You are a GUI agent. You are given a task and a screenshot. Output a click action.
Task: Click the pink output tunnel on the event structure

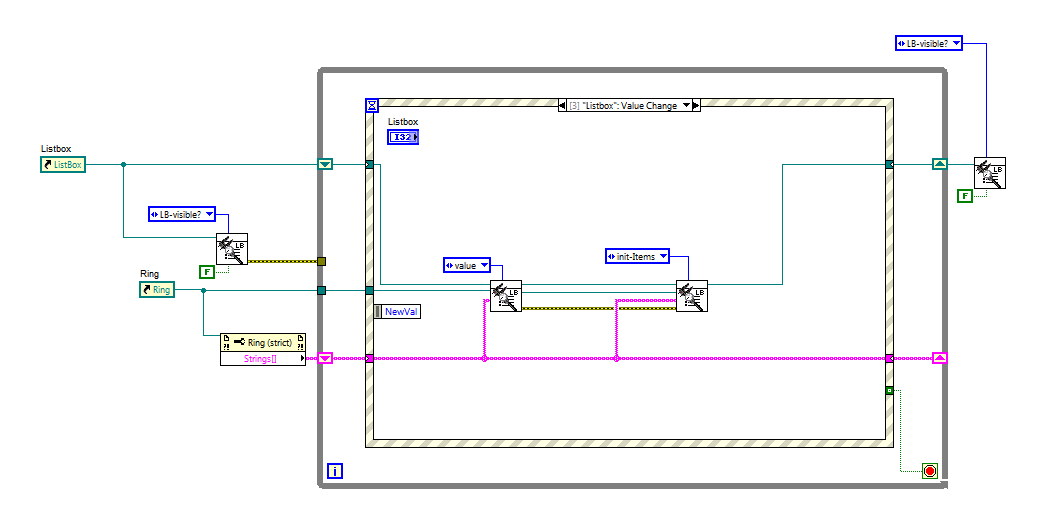coord(889,359)
